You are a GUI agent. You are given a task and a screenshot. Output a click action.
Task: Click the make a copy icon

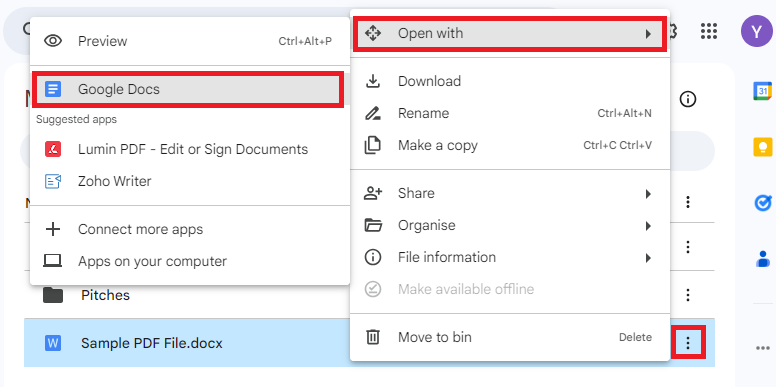point(373,145)
